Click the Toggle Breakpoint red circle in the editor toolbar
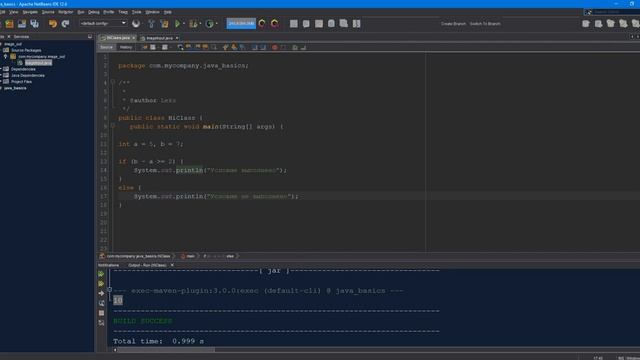Screen dimensions: 640x360 coord(275,47)
